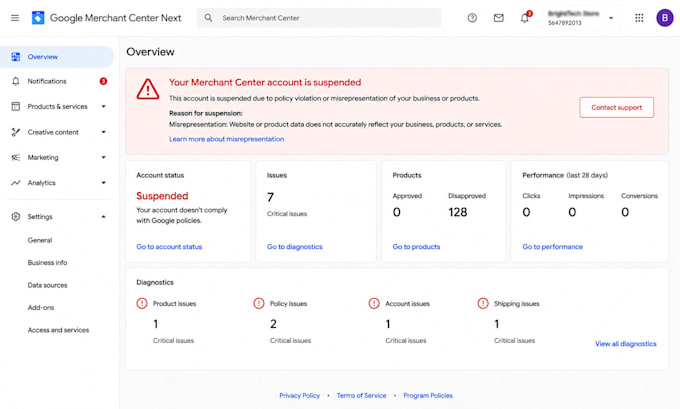Click the 128 disapproved products count
The height and width of the screenshot is (409, 680).
click(x=458, y=212)
